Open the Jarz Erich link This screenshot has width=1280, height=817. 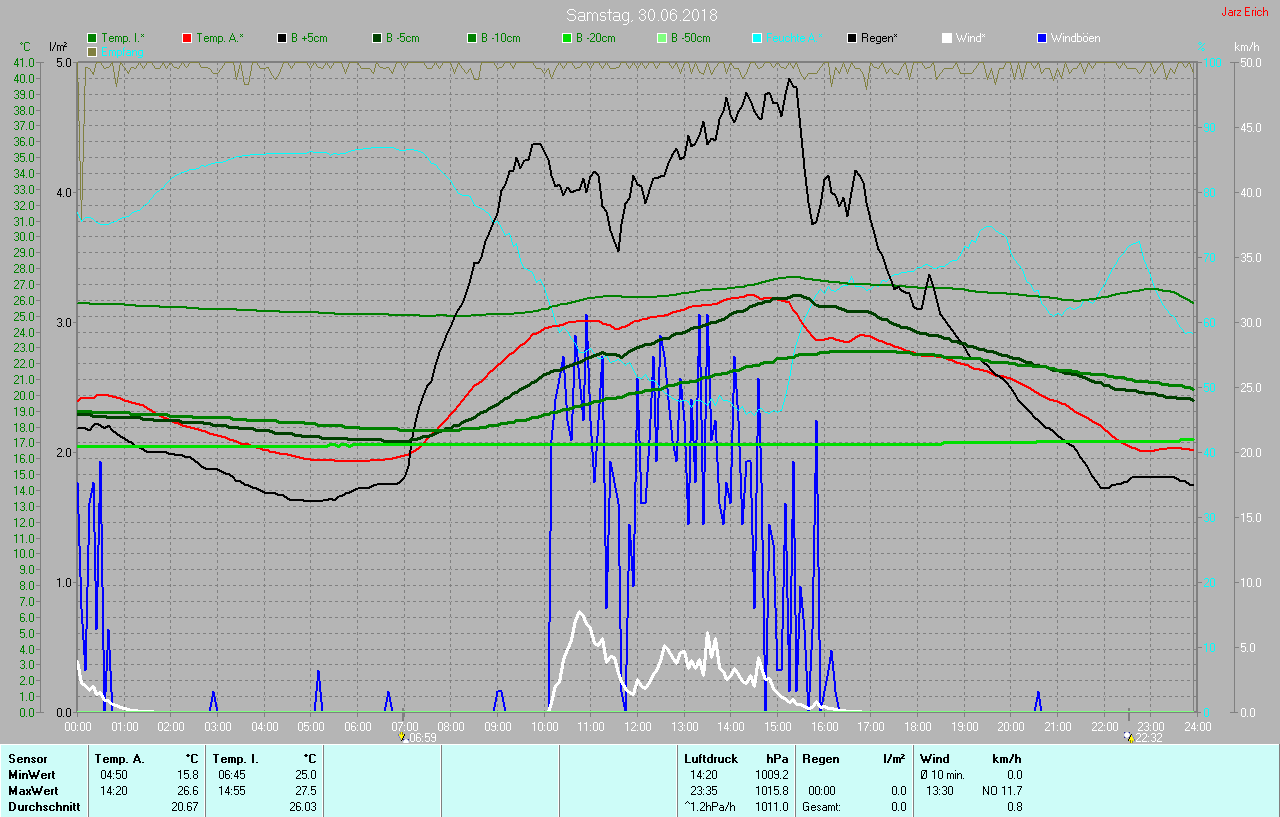1244,12
